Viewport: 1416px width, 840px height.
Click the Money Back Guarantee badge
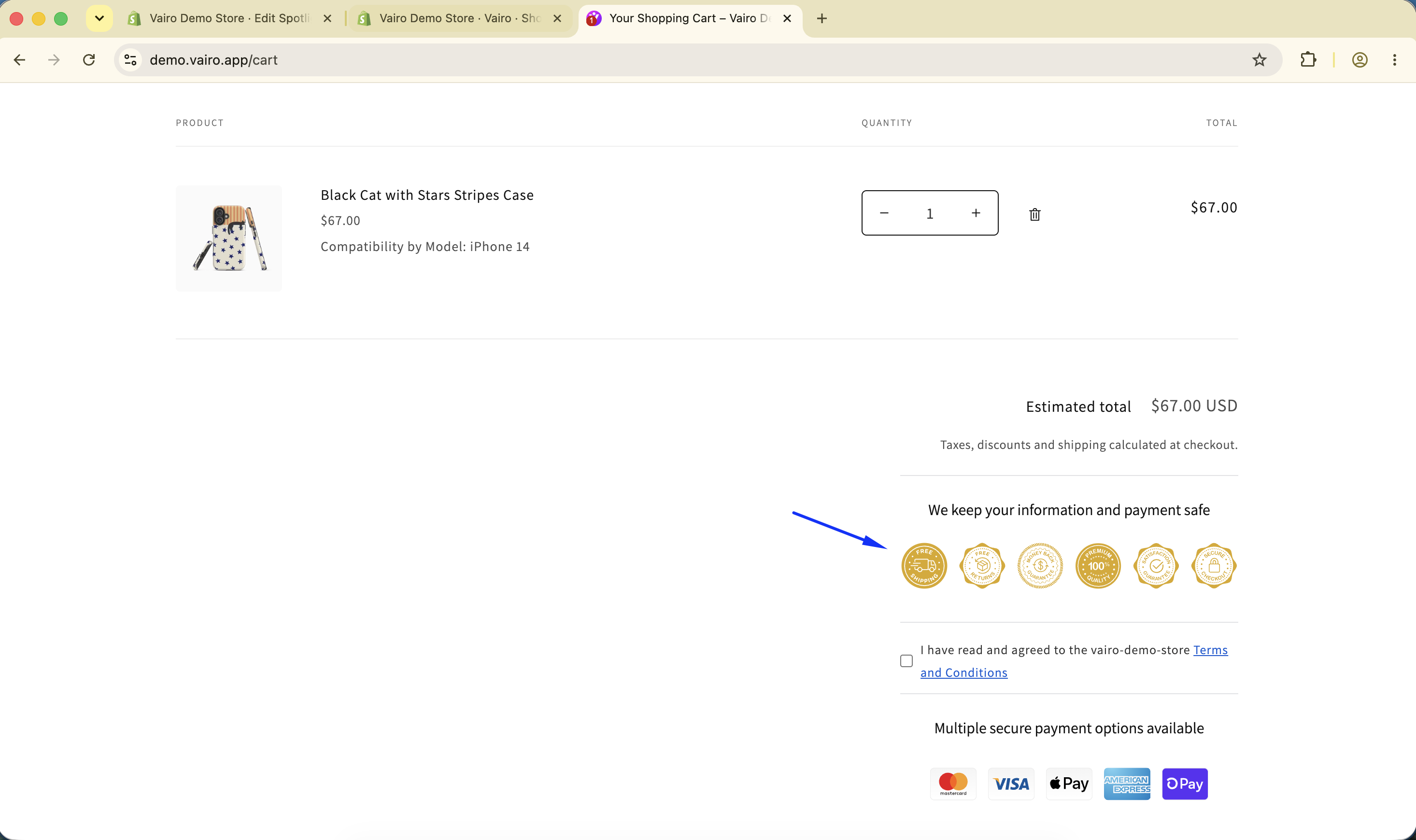[x=1040, y=565]
